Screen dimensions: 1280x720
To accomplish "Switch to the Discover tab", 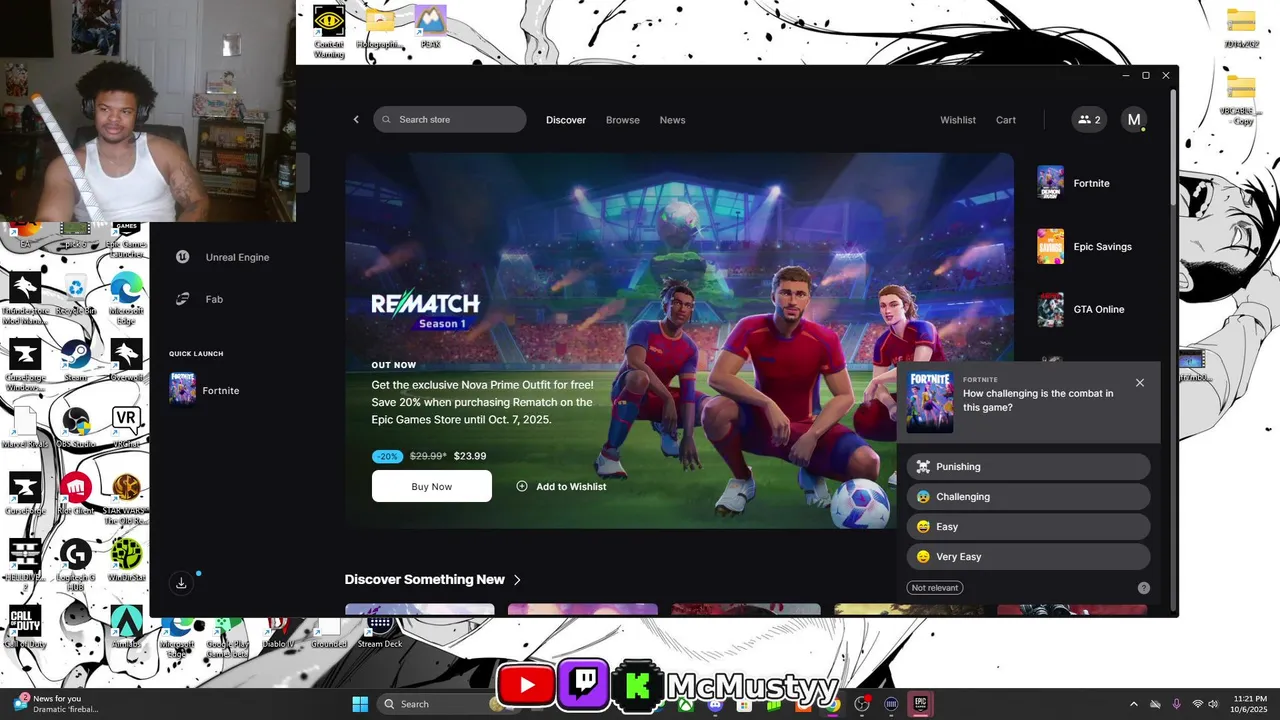I will (x=566, y=120).
